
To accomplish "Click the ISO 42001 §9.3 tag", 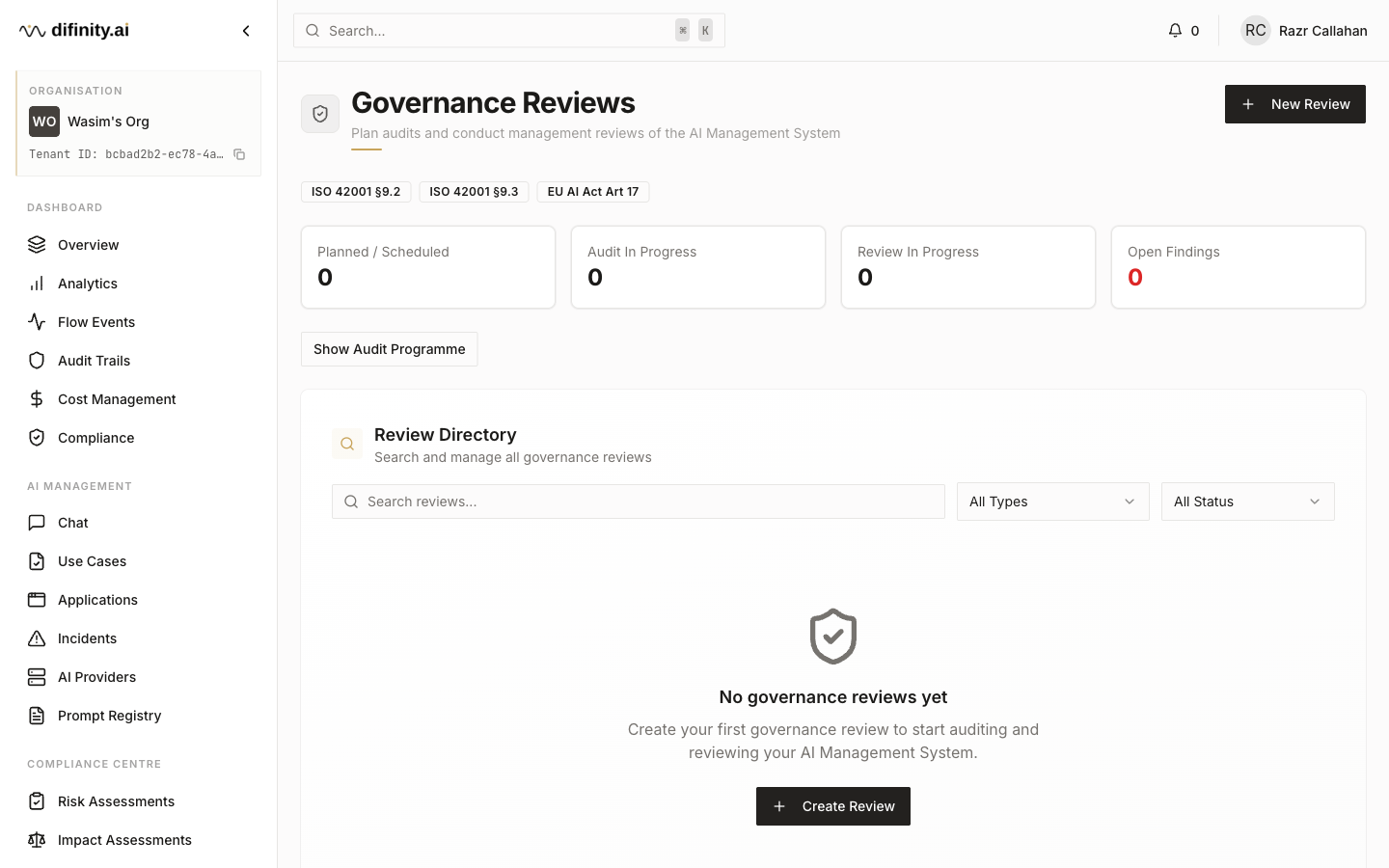I will pyautogui.click(x=474, y=192).
